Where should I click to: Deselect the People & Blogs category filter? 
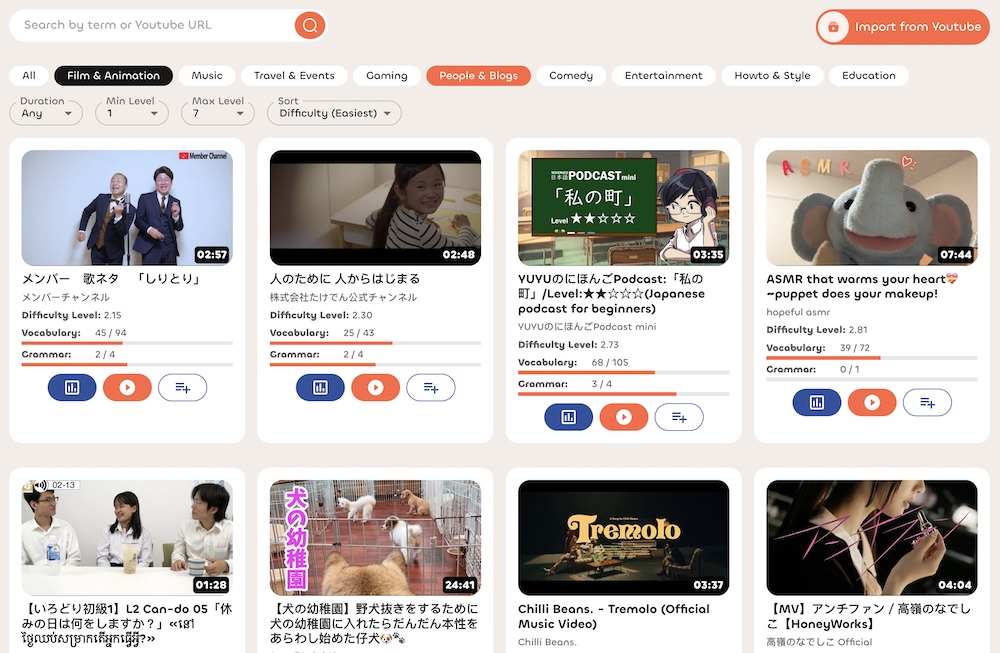point(478,75)
